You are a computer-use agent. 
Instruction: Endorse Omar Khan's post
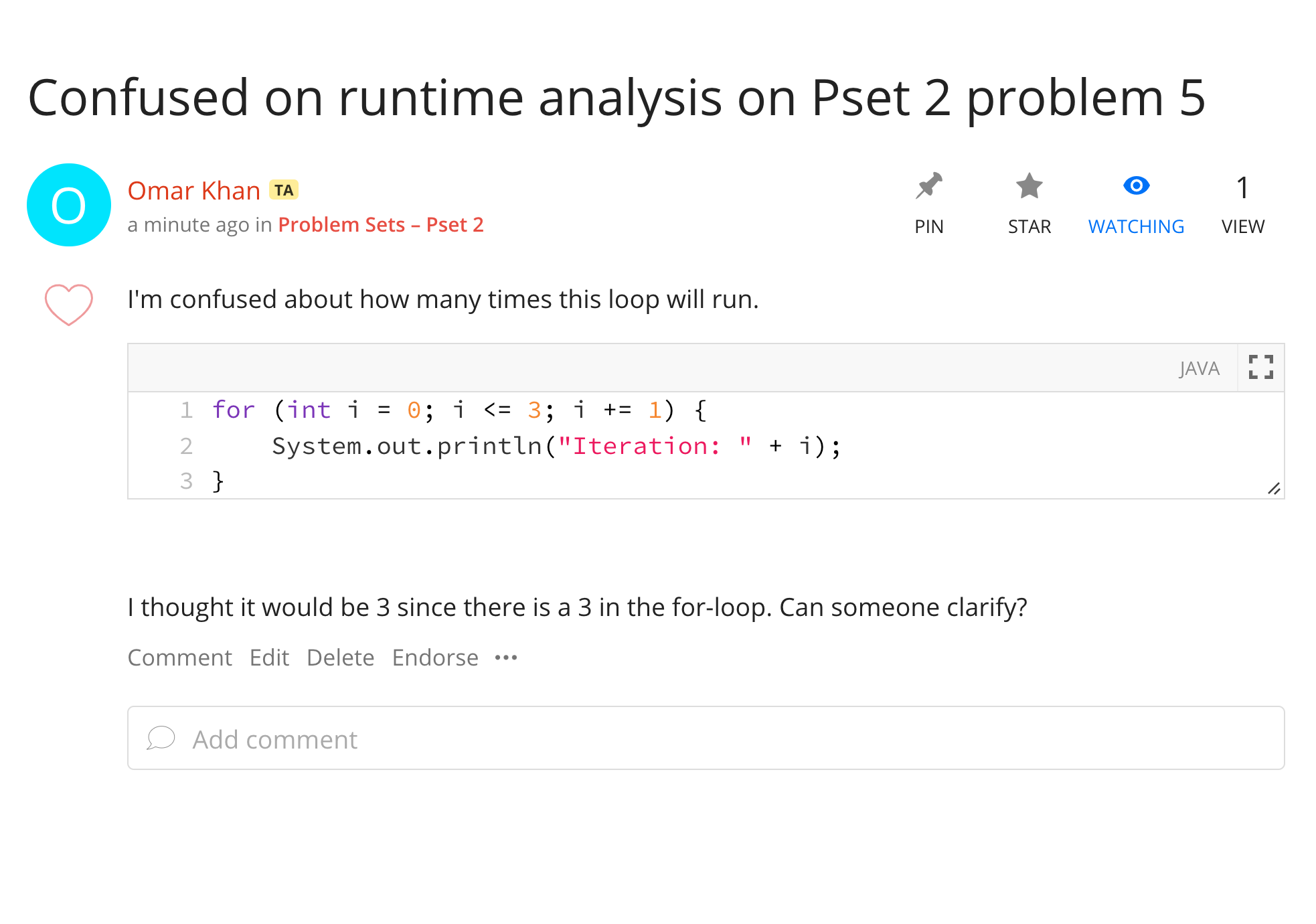click(435, 658)
